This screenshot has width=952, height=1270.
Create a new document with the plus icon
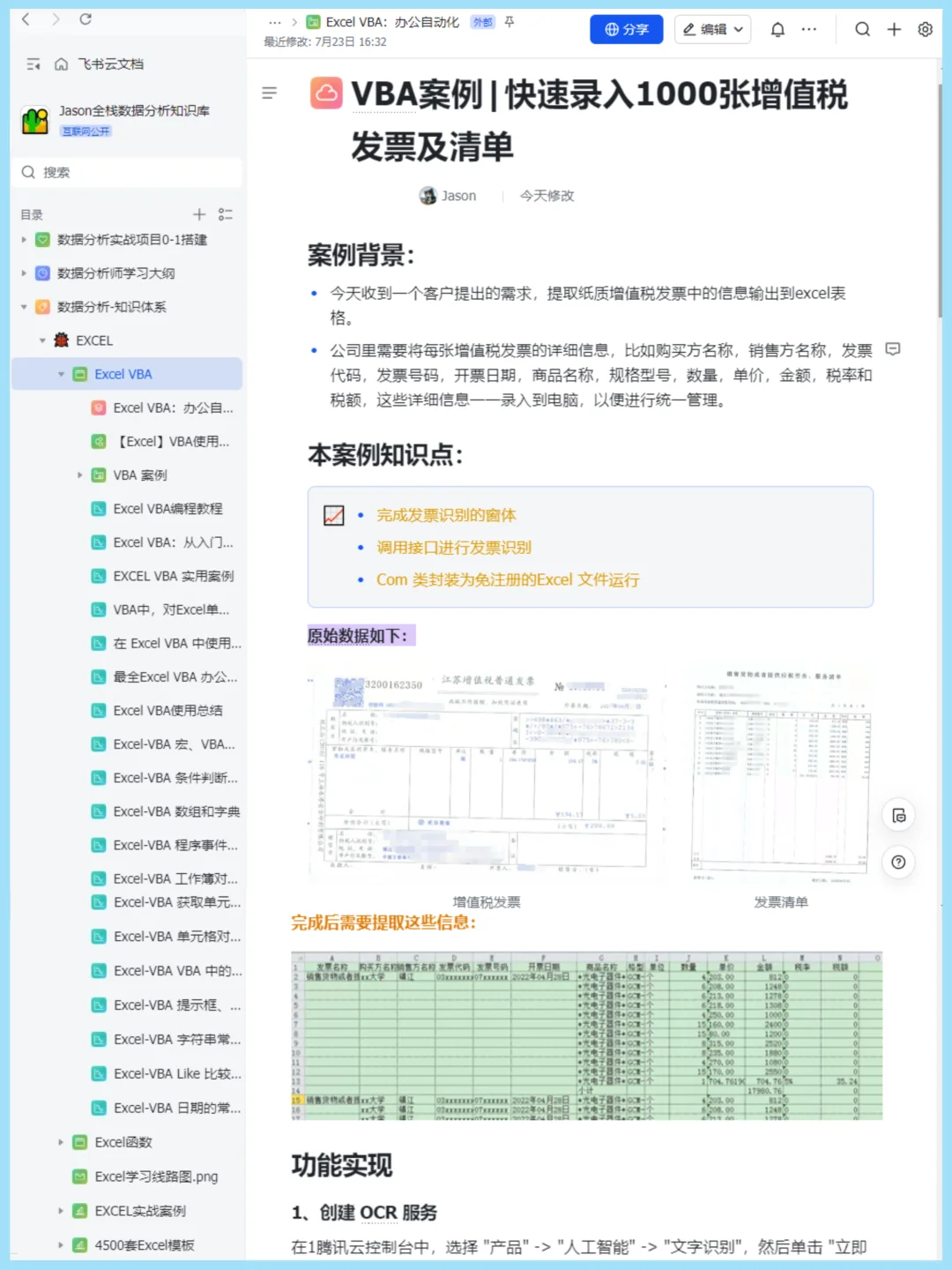pyautogui.click(x=893, y=29)
